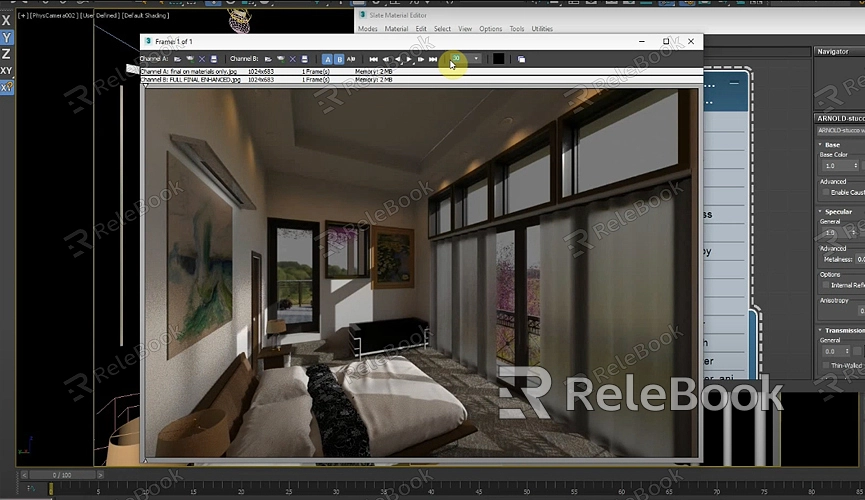Open the Edit menu in Slate Material Editor
The width and height of the screenshot is (865, 500).
(421, 29)
